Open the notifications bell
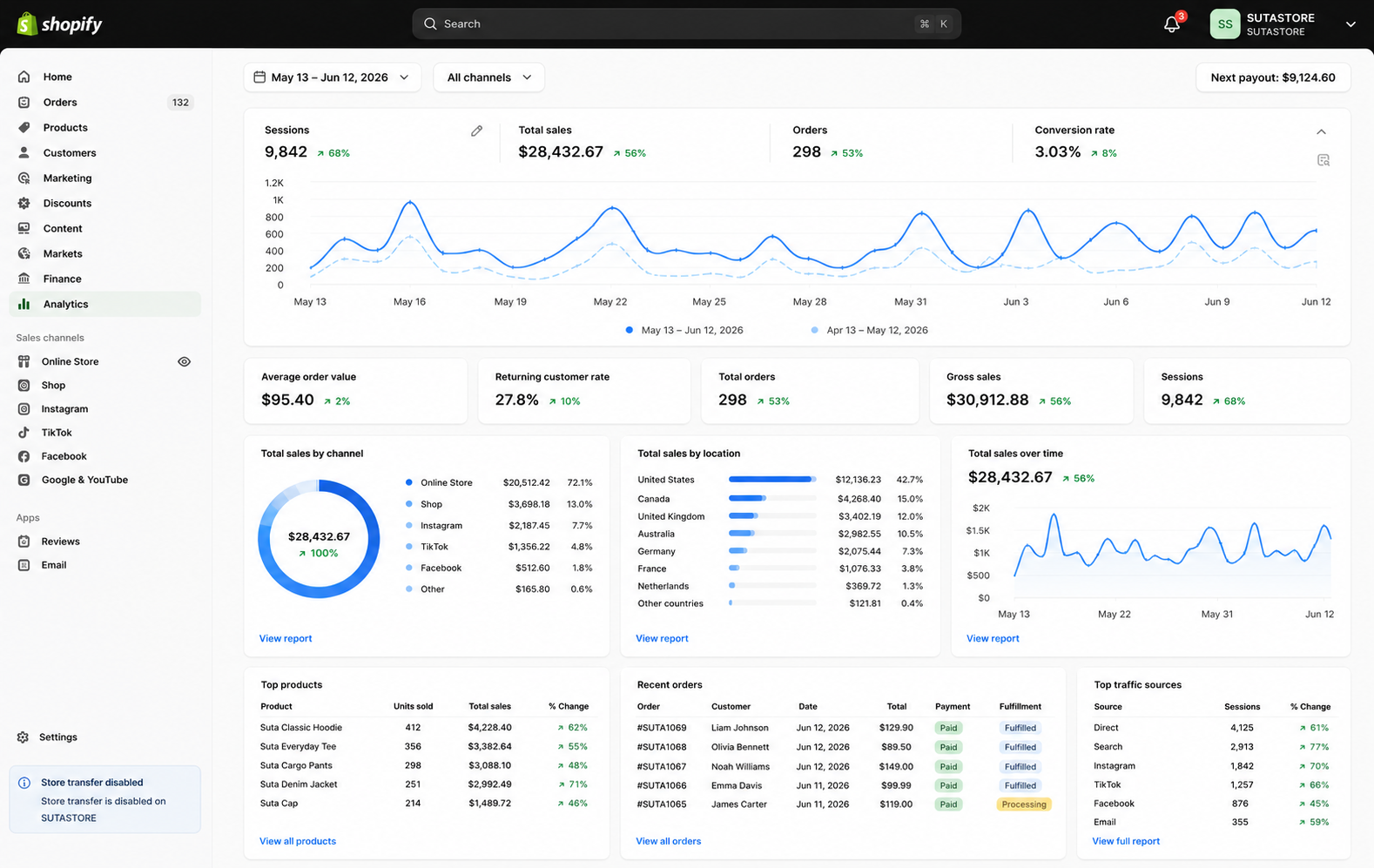Screen dimensions: 1374x868 click(x=1172, y=24)
